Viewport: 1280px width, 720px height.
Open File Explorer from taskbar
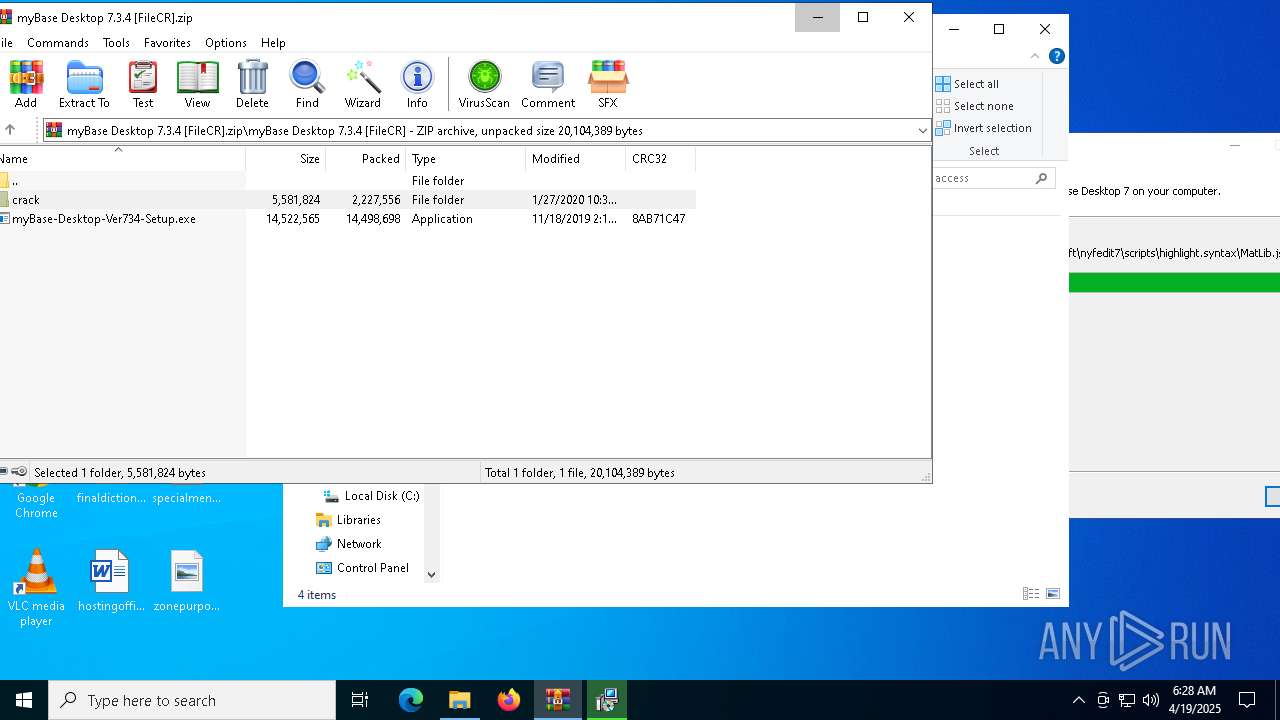tap(460, 700)
